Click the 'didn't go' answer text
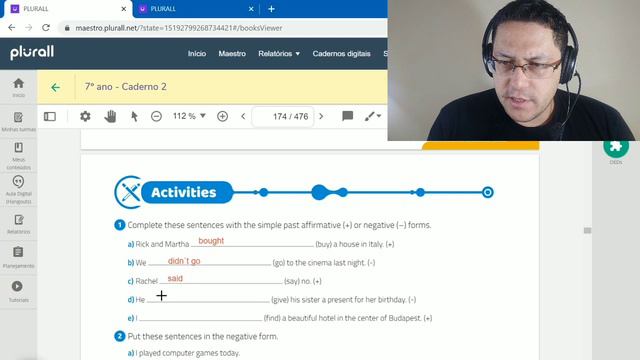 pyautogui.click(x=184, y=261)
